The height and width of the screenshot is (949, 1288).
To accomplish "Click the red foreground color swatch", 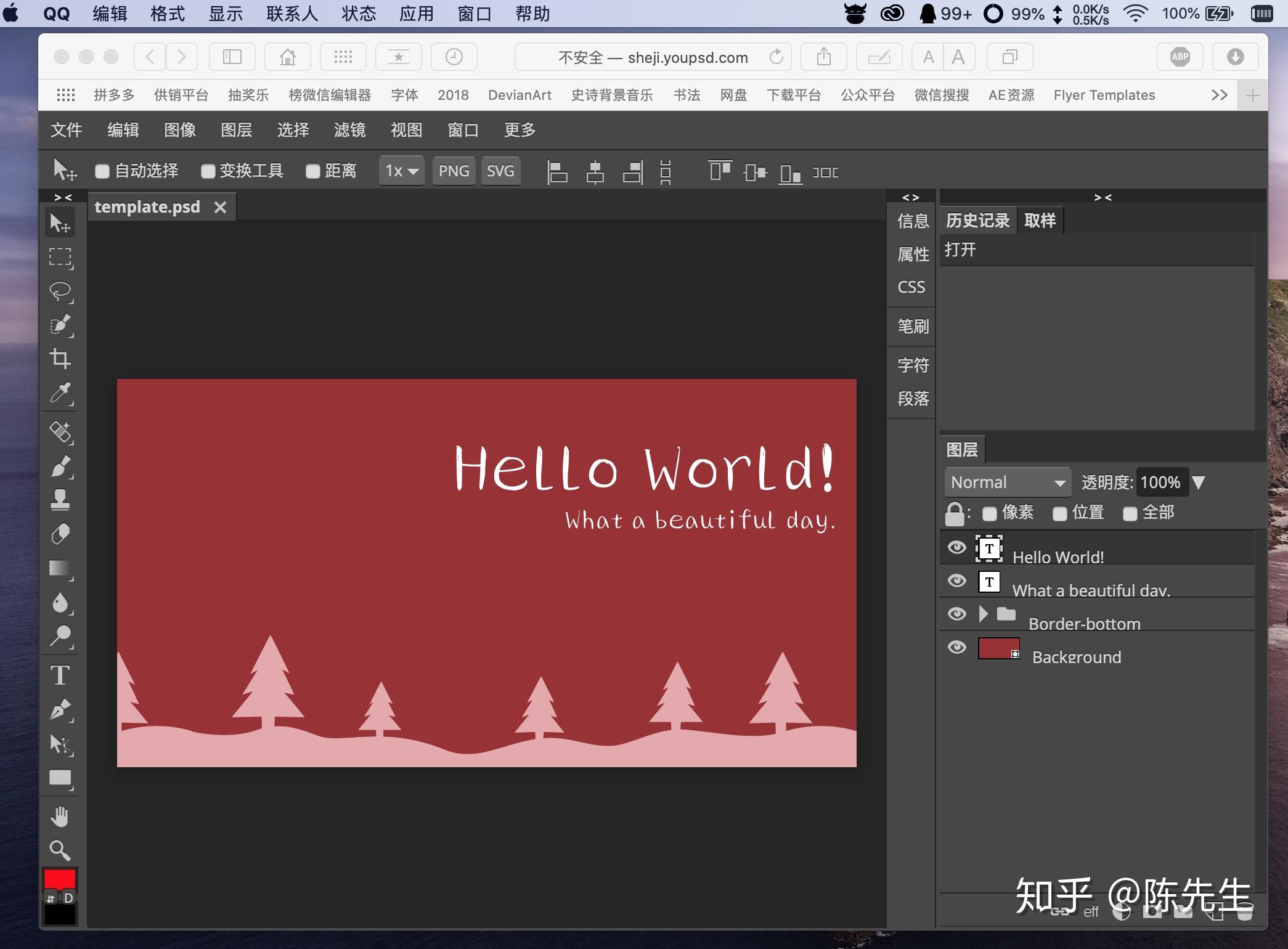I will [x=60, y=878].
